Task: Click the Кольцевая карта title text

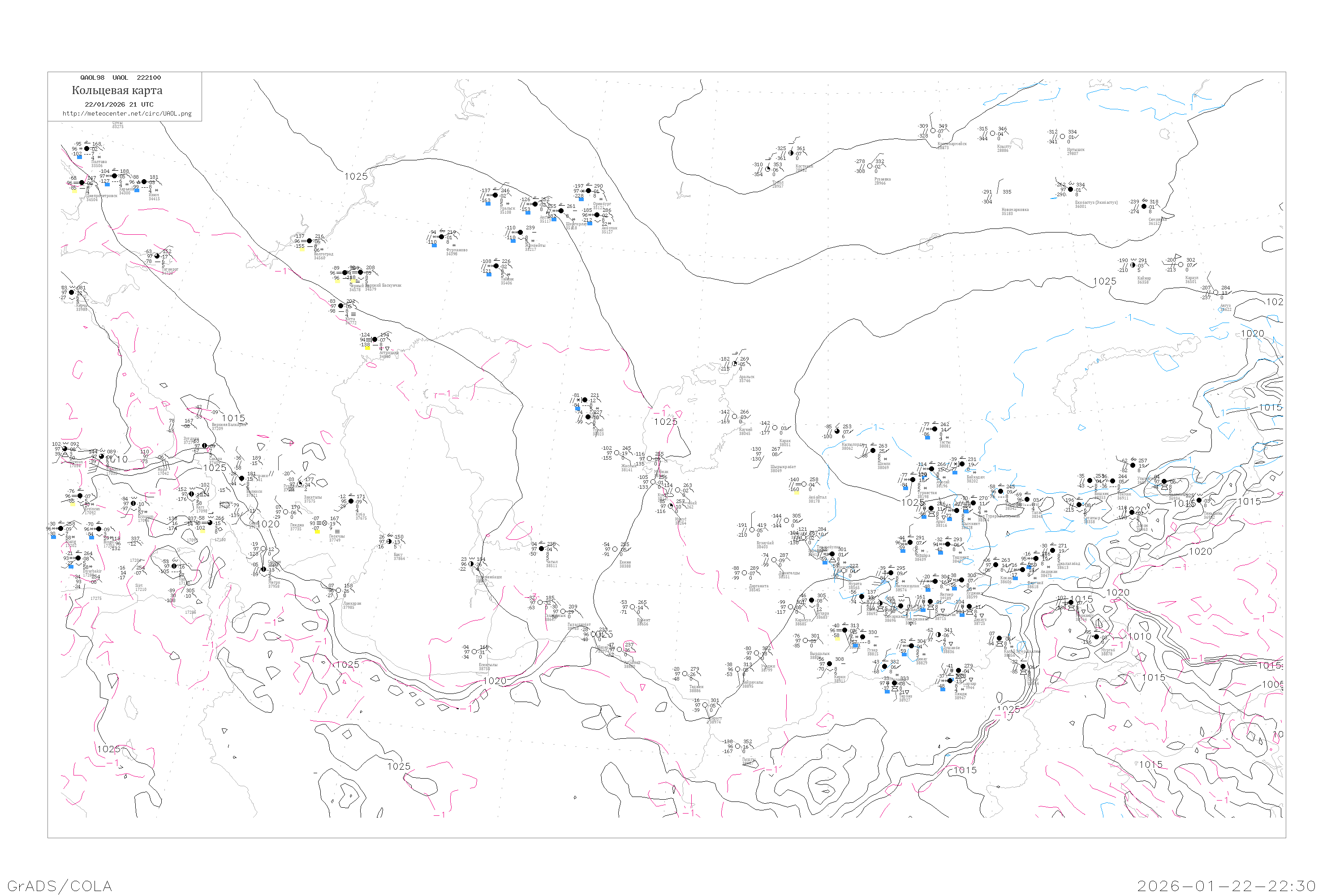Action: click(117, 90)
